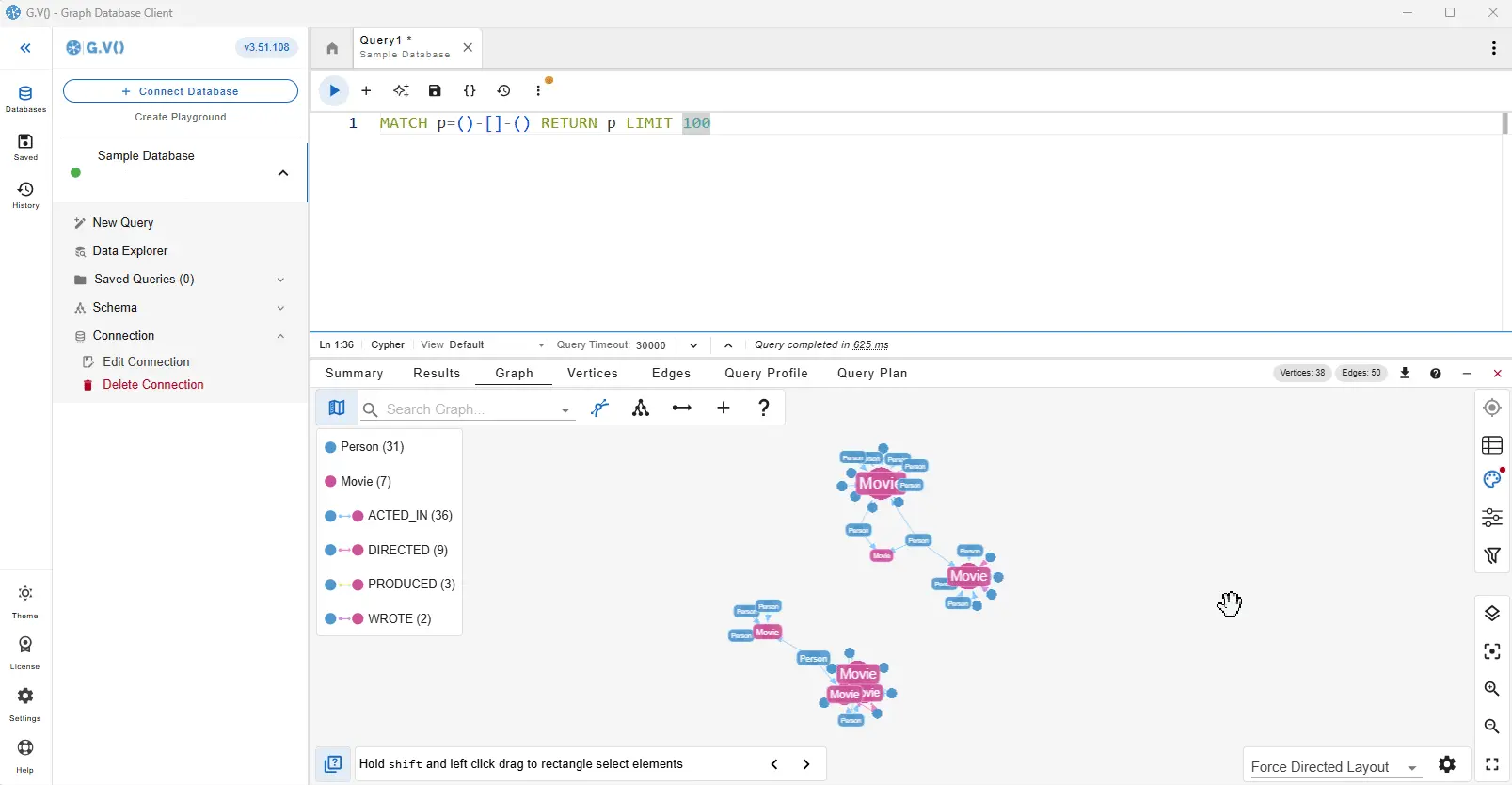The image size is (1512, 785).
Task: Add a vertex with the graph plus icon
Action: [724, 408]
